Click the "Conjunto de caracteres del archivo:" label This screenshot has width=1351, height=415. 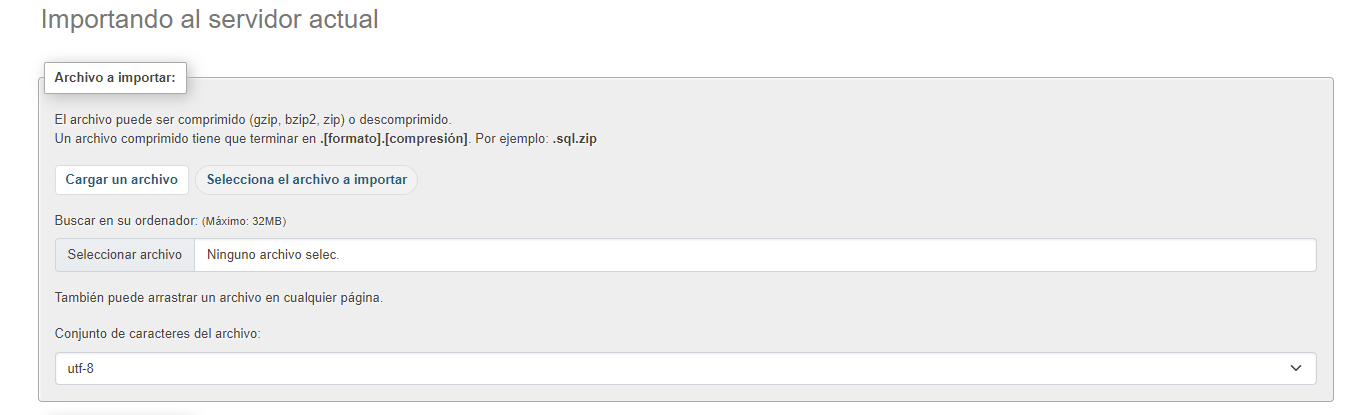coord(158,333)
